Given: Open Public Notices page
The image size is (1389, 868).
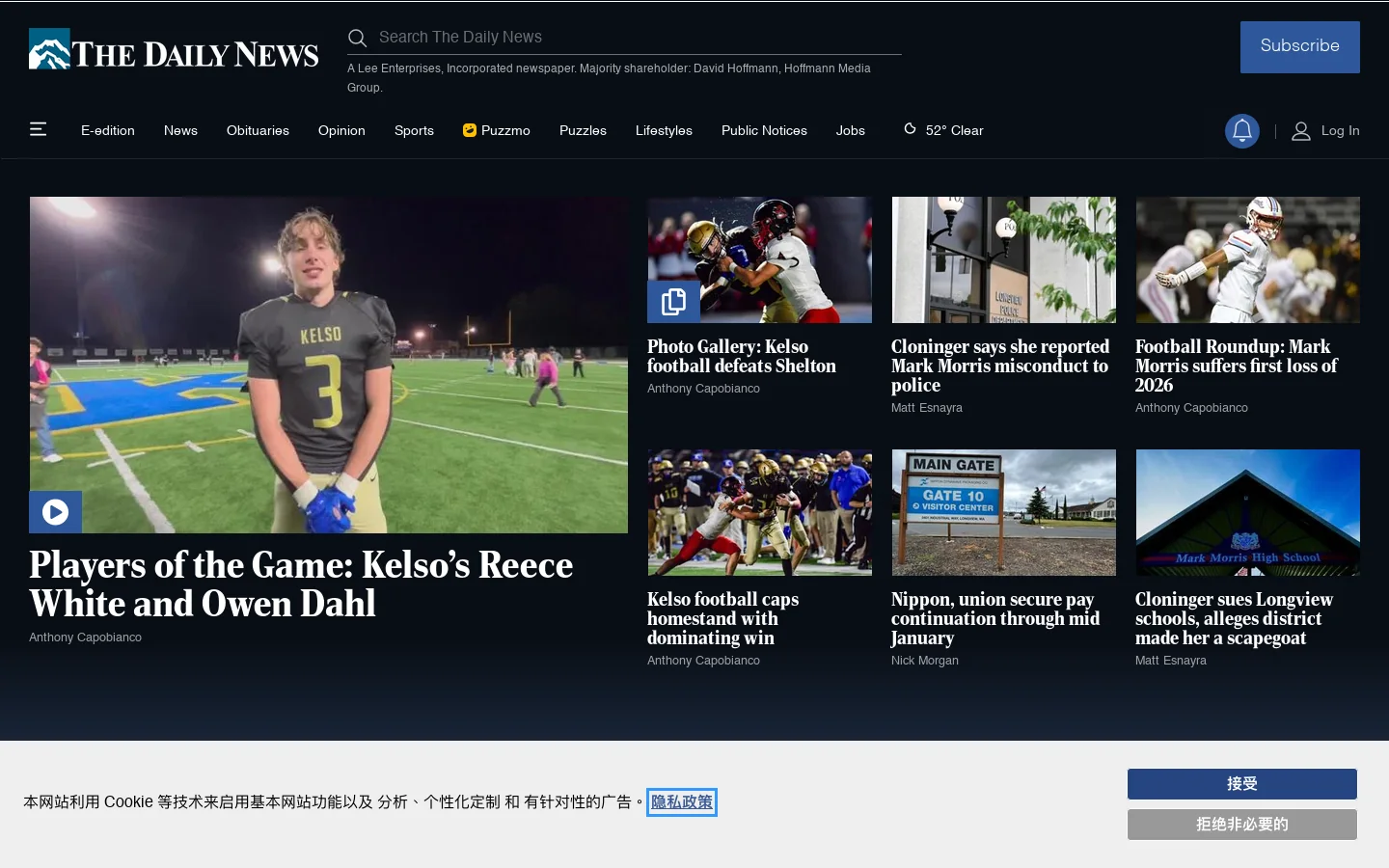Looking at the screenshot, I should tap(764, 130).
